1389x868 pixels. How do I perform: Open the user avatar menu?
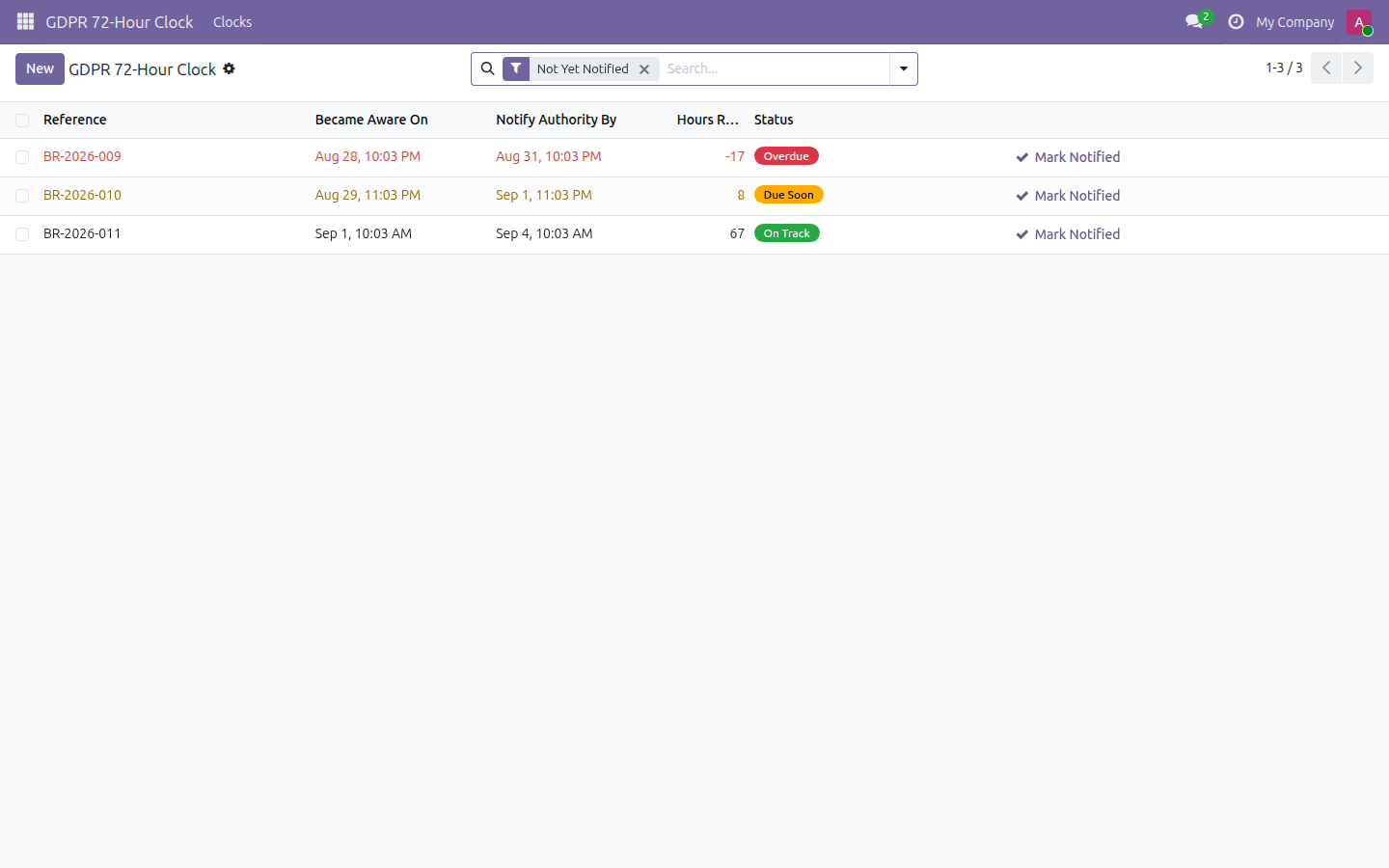[1359, 21]
